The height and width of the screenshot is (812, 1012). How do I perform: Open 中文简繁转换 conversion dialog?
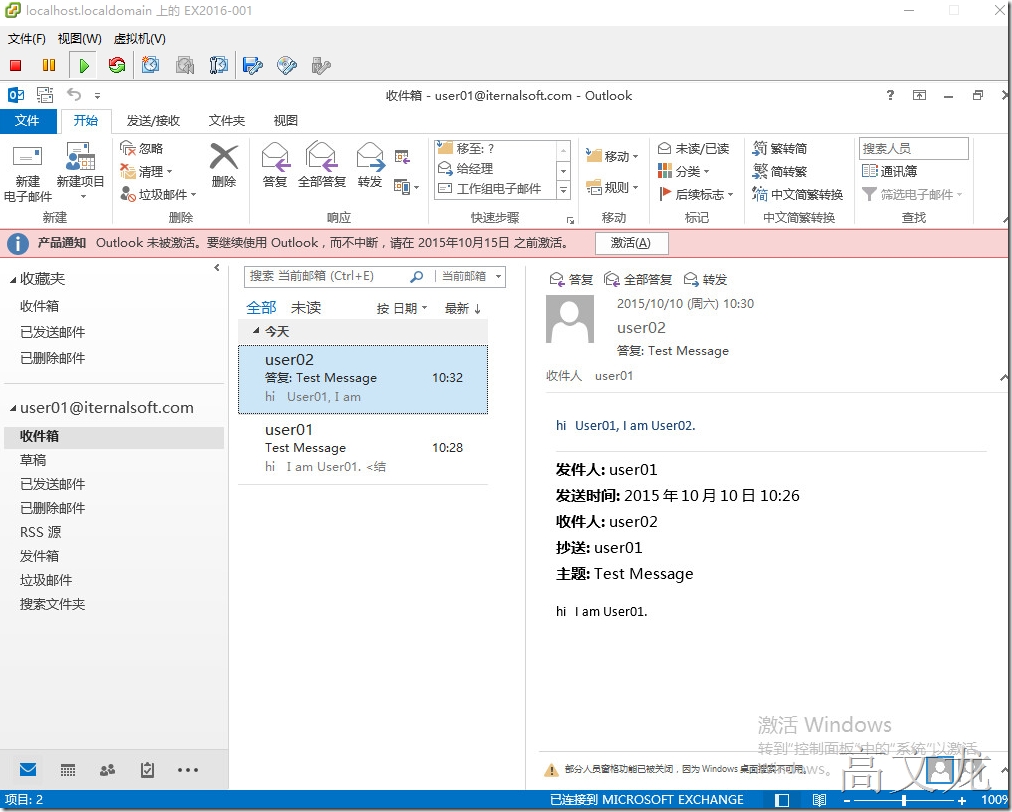(x=798, y=194)
